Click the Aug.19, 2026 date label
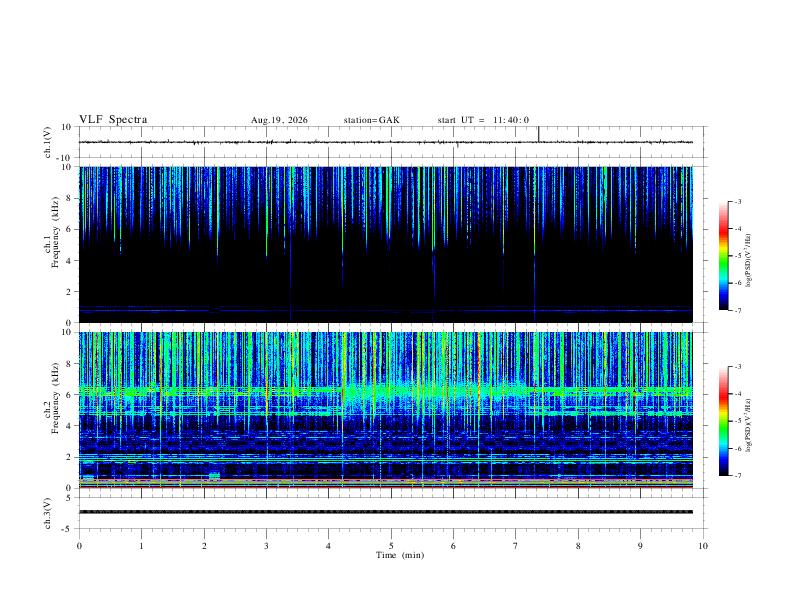This screenshot has height=612, width=792. click(279, 120)
